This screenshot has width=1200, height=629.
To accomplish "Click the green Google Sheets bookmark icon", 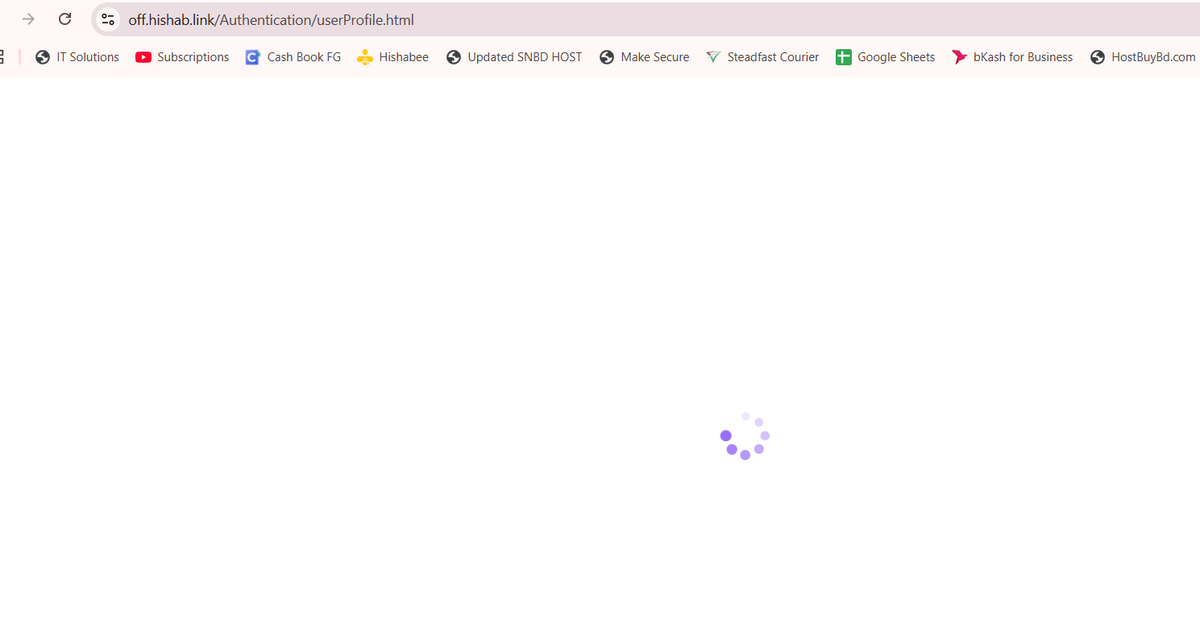I will tap(843, 57).
